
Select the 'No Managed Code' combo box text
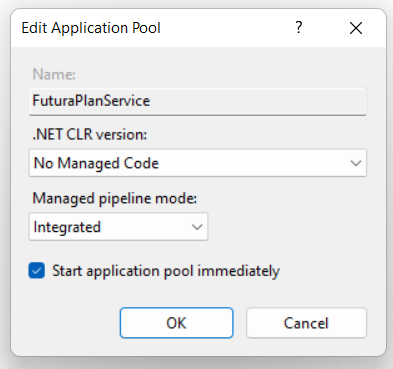(x=96, y=163)
